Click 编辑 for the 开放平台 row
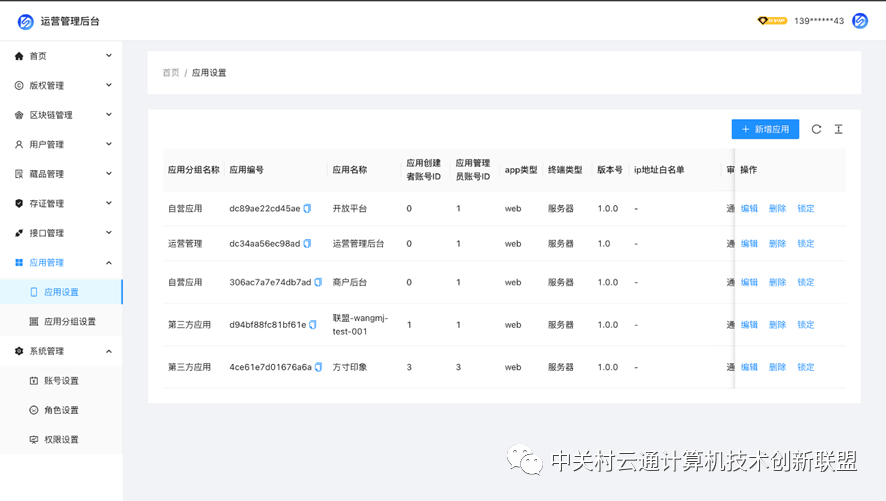The height and width of the screenshot is (501, 886). (x=749, y=209)
